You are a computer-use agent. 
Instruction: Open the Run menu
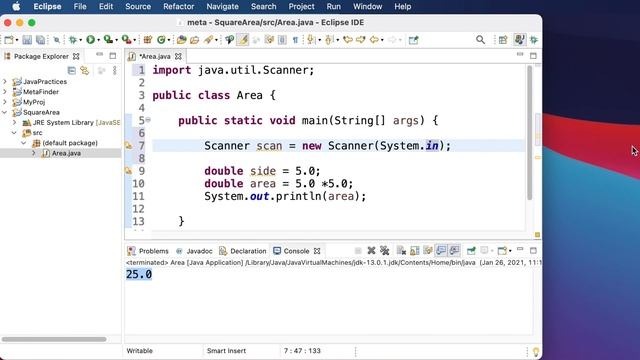click(333, 7)
